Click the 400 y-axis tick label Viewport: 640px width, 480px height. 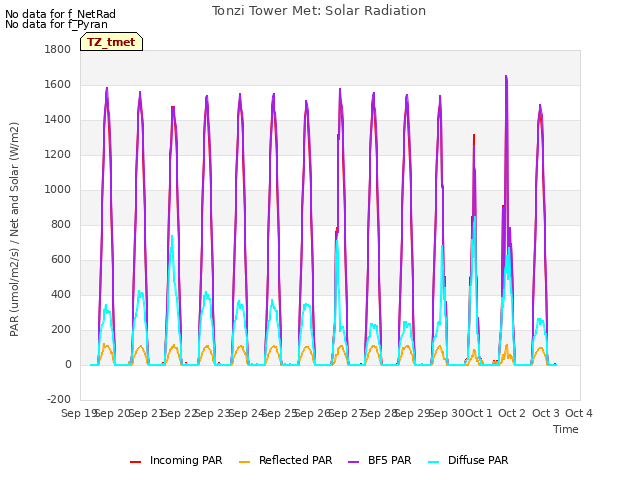(x=61, y=295)
